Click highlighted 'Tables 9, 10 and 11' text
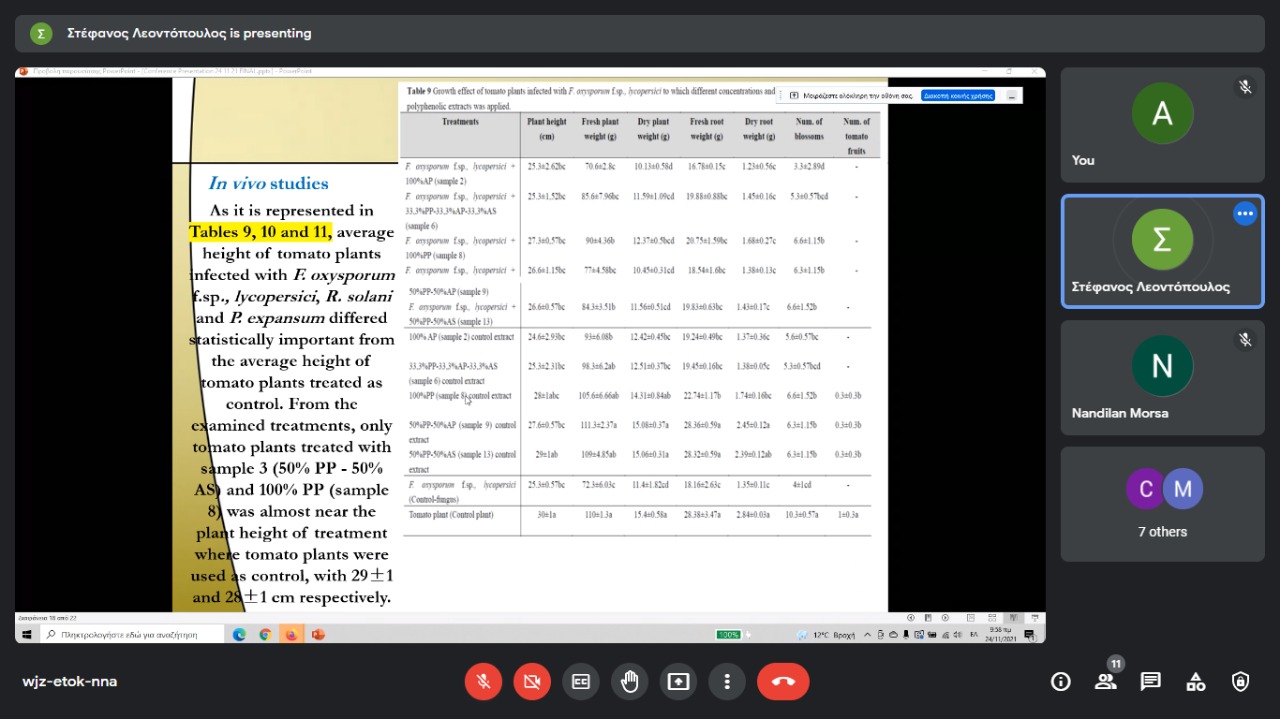Screen dimensions: 1280x719 click(260, 232)
